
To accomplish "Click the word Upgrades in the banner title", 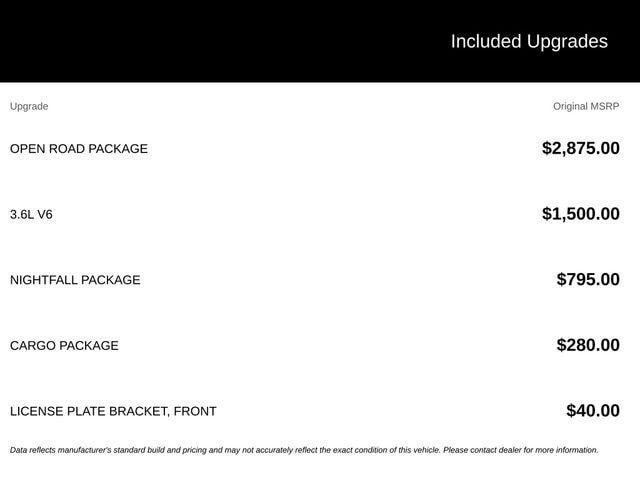I will [567, 42].
